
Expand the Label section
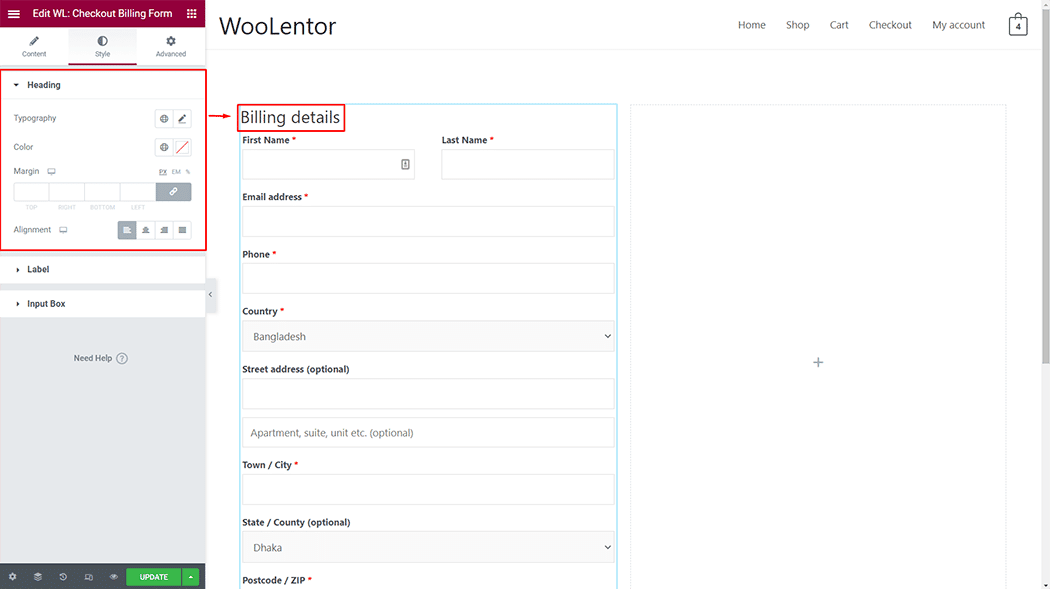(x=102, y=269)
